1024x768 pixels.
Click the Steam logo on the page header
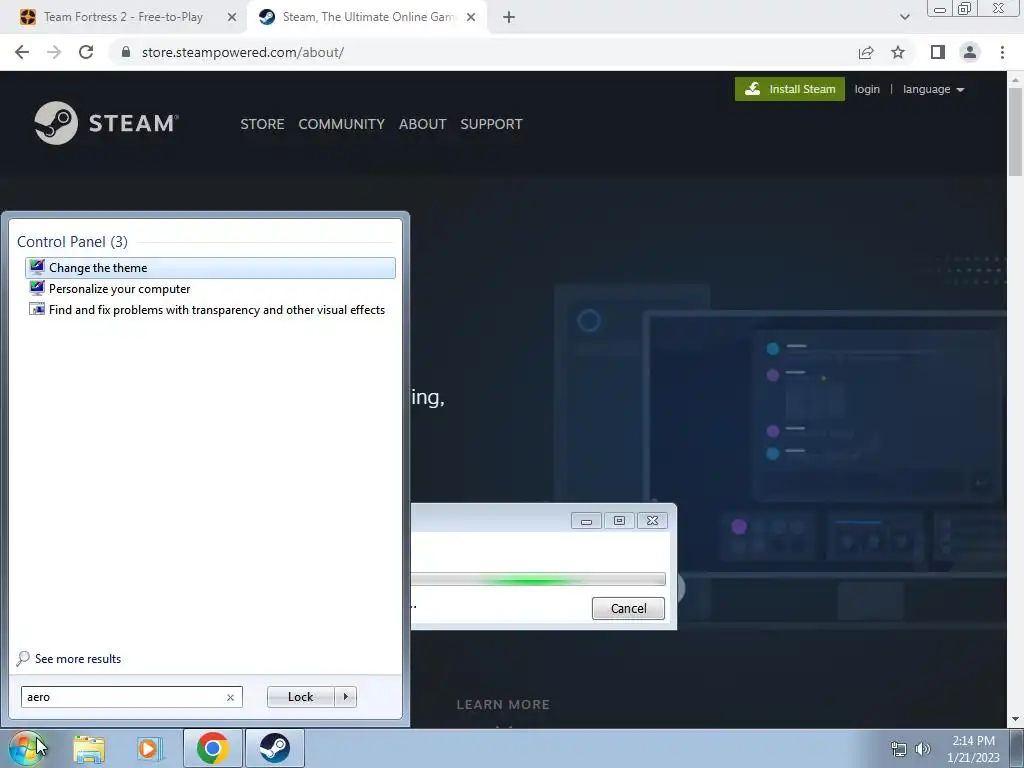[x=106, y=123]
